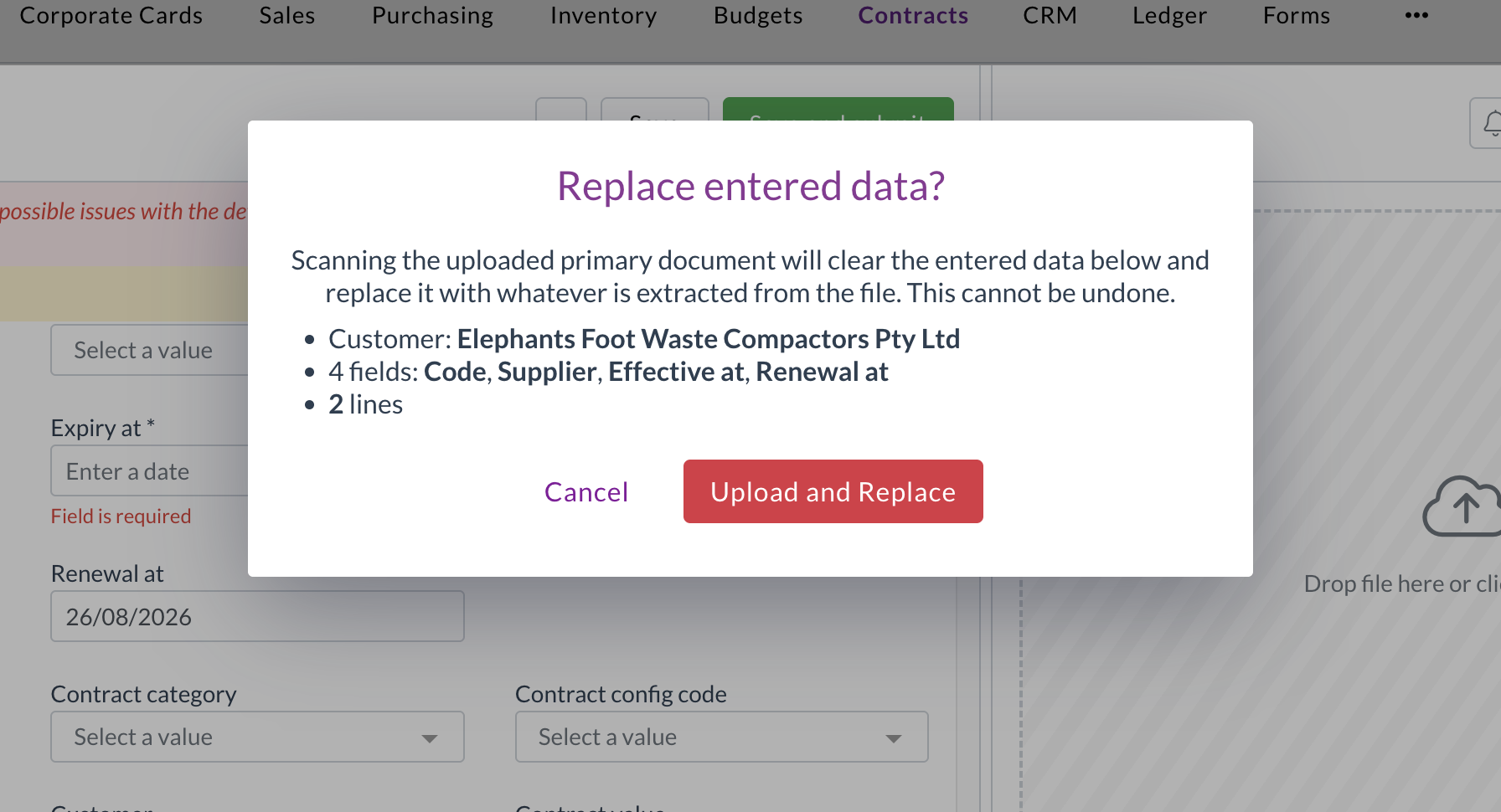Open the Inventory tab

(x=603, y=15)
